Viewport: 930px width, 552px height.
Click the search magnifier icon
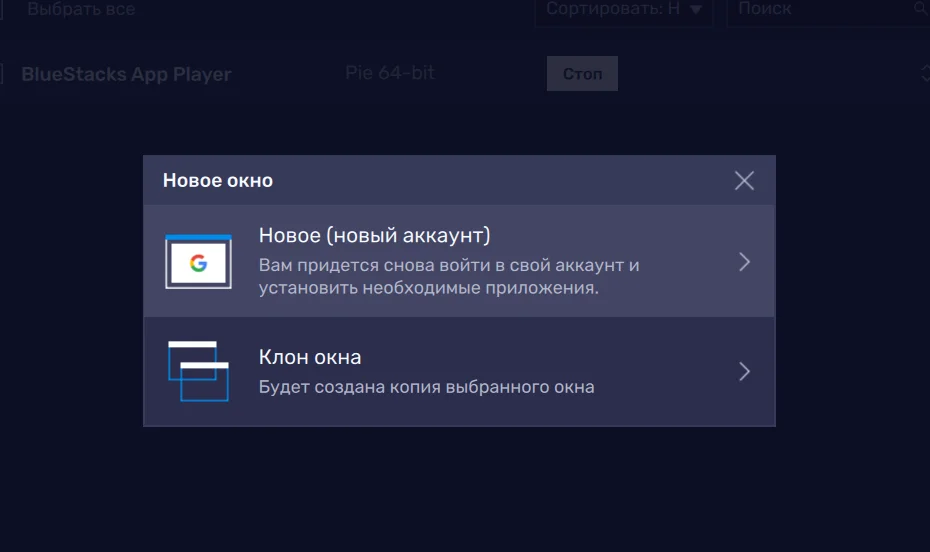920,9
